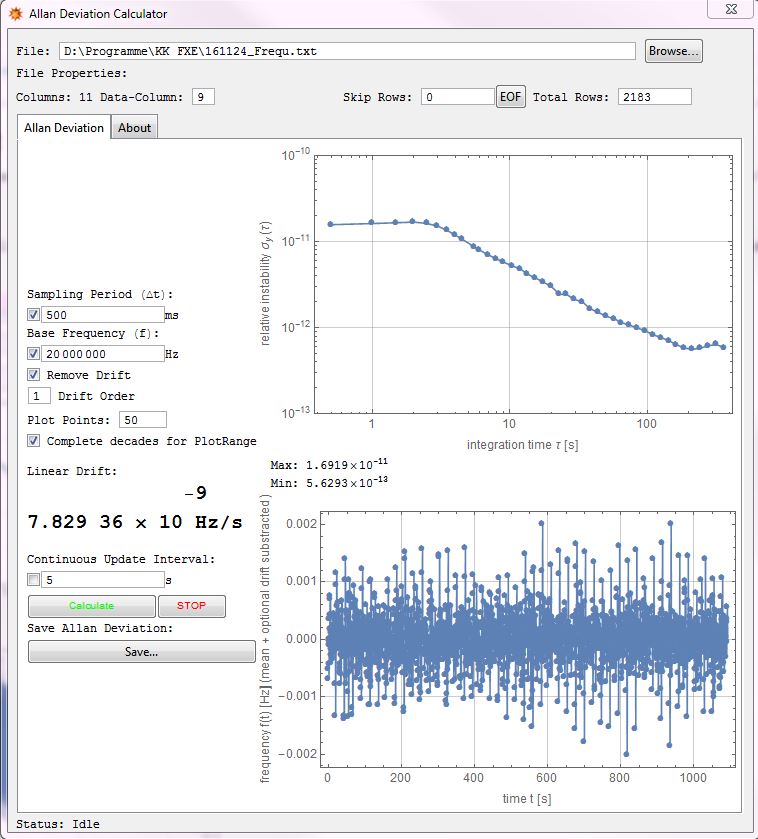Click the frequency versus time plot
Viewport: 758px width, 839px height.
tap(527, 640)
